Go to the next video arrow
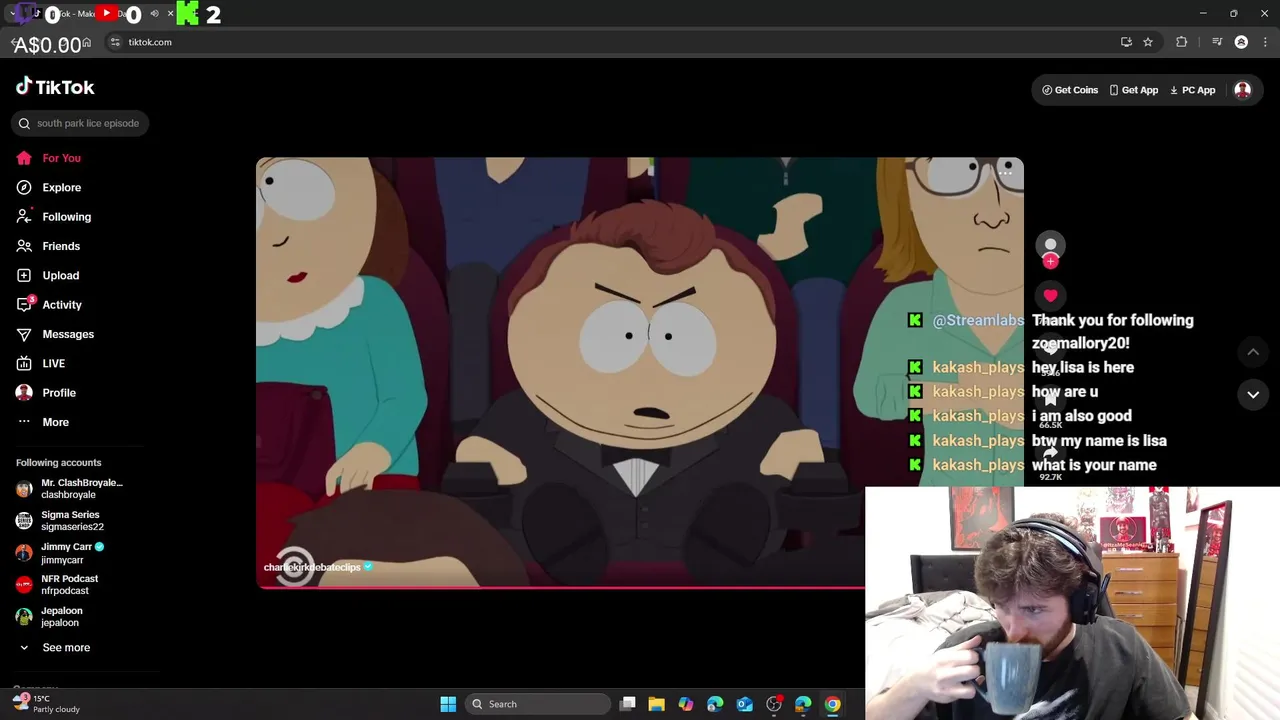The height and width of the screenshot is (720, 1280). [x=1253, y=395]
